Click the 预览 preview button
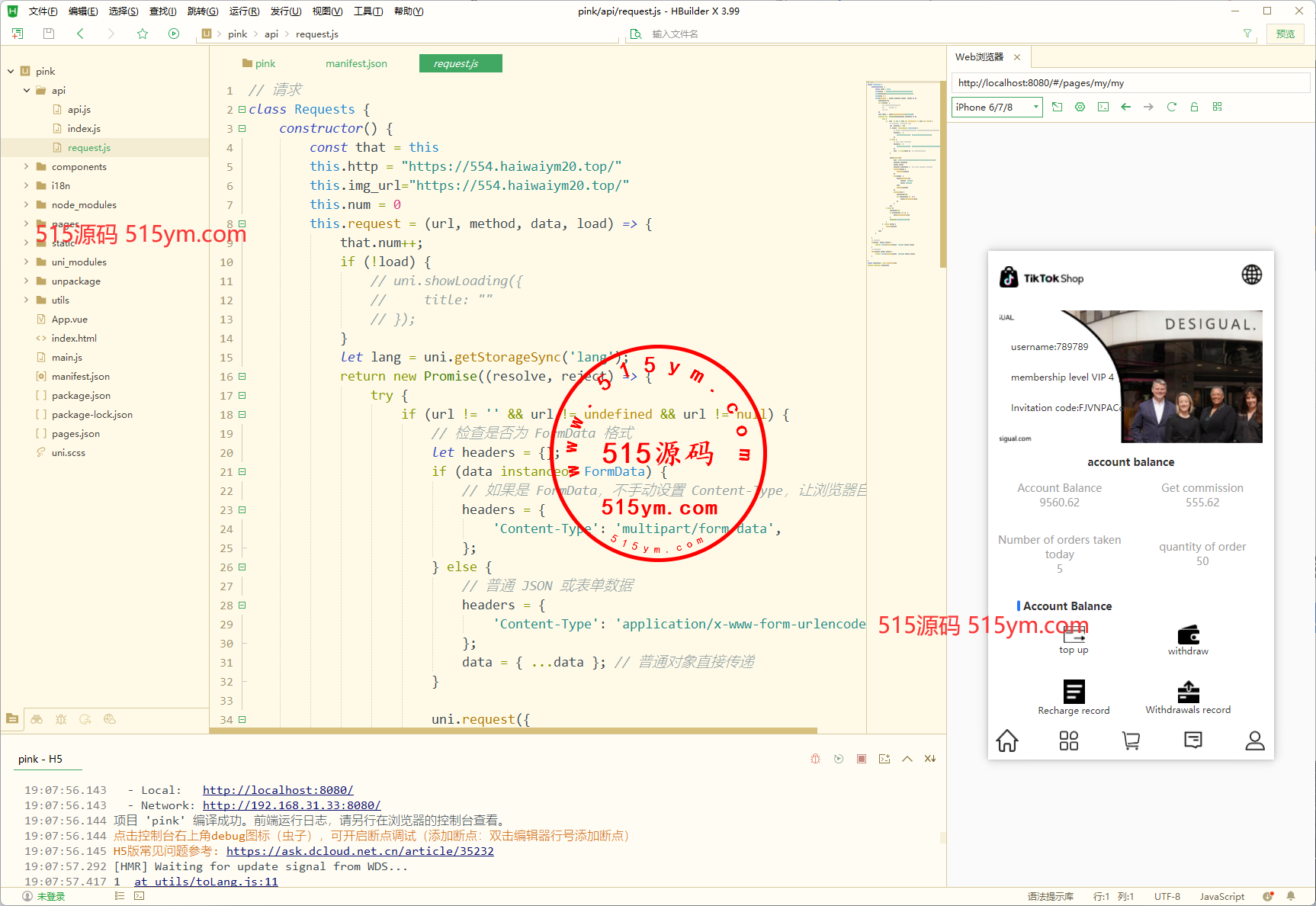 [x=1286, y=34]
